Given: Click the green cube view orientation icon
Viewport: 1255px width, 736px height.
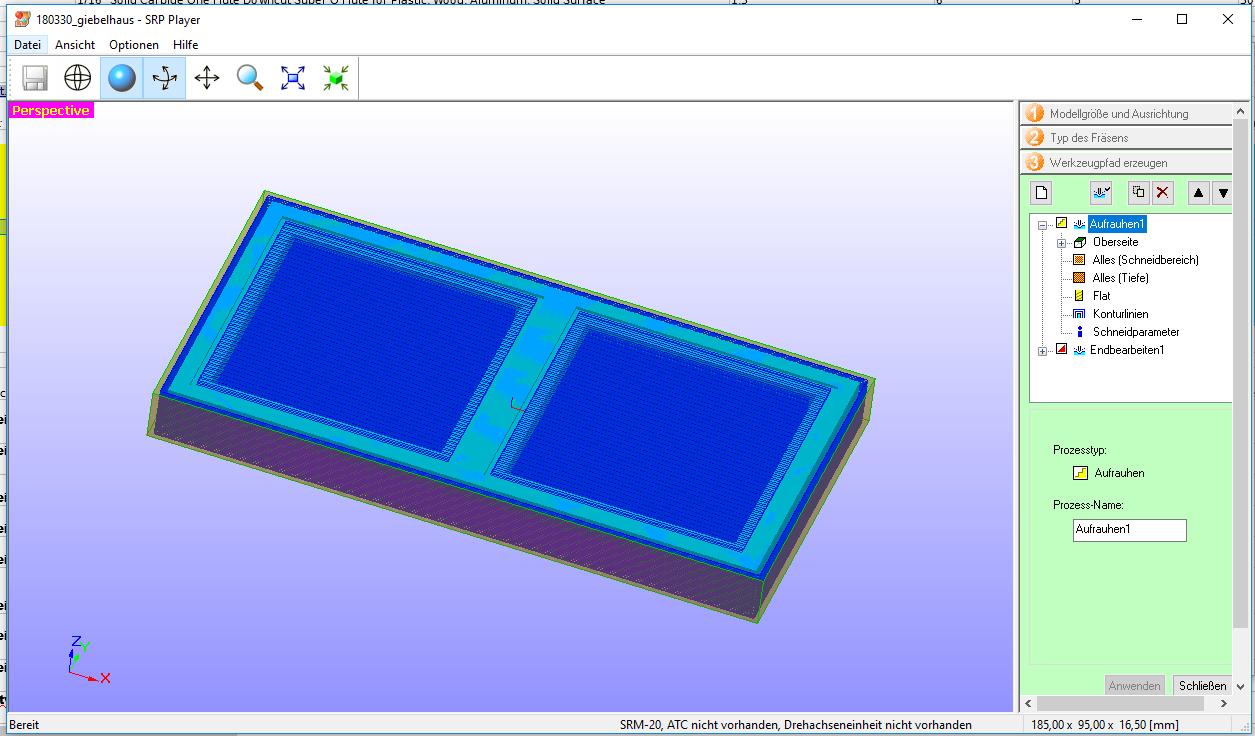Looking at the screenshot, I should pos(336,78).
